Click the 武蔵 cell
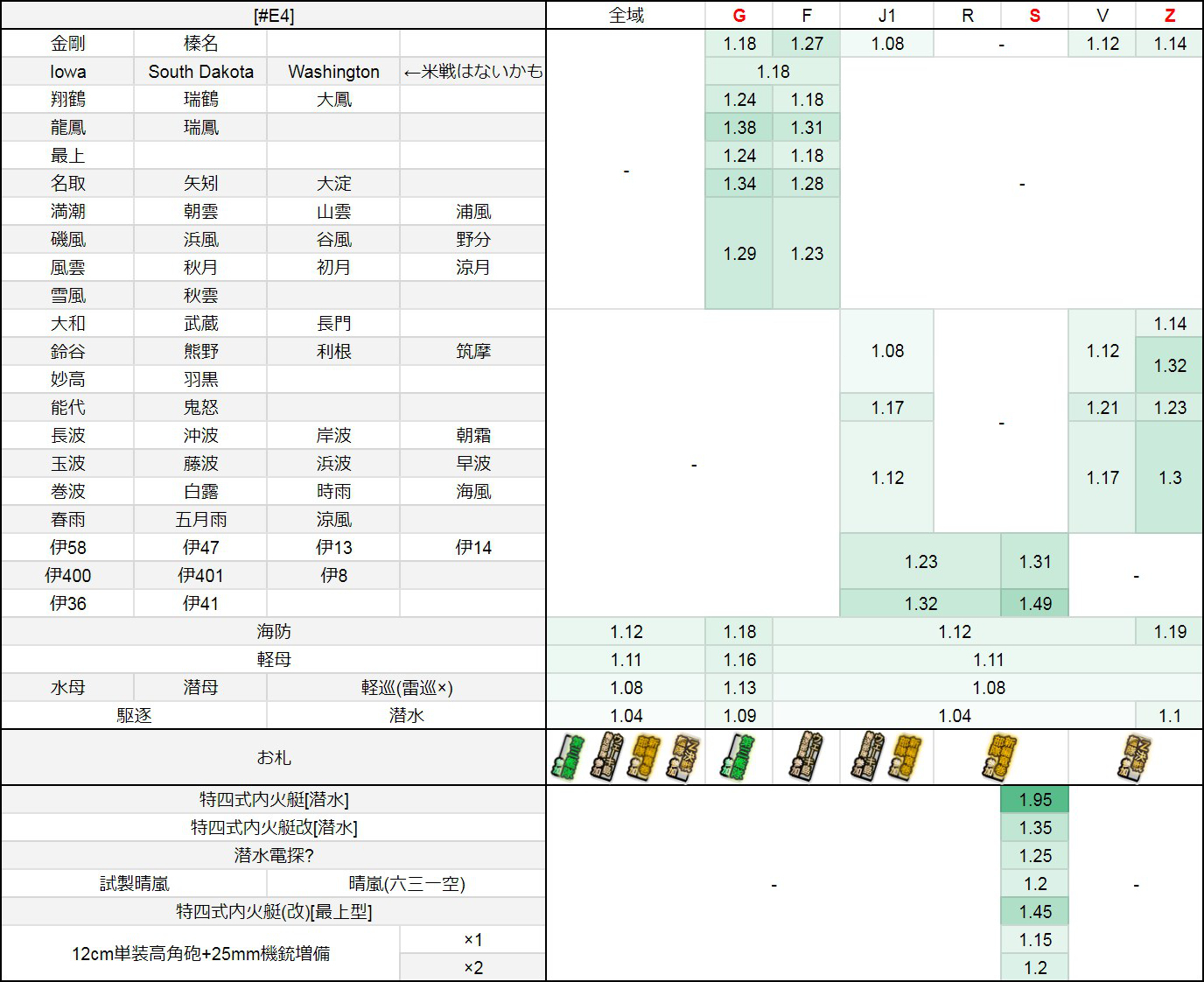1204x982 pixels. tap(201, 324)
